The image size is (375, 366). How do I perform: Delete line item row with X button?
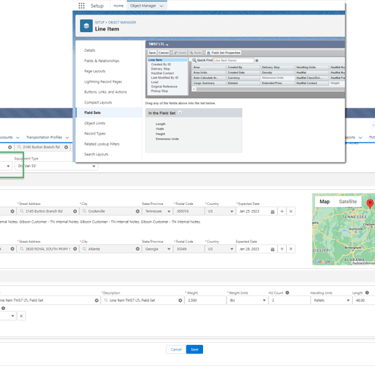tap(21, 316)
